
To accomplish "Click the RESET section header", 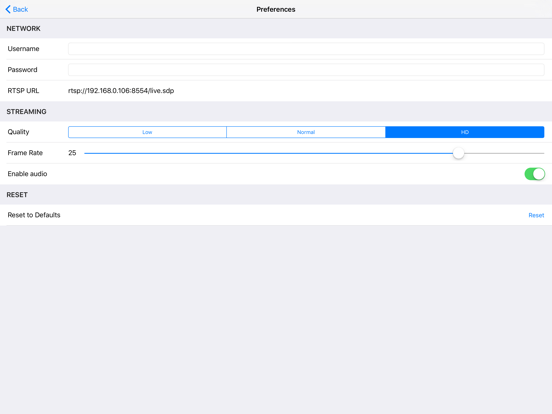I will pos(17,195).
